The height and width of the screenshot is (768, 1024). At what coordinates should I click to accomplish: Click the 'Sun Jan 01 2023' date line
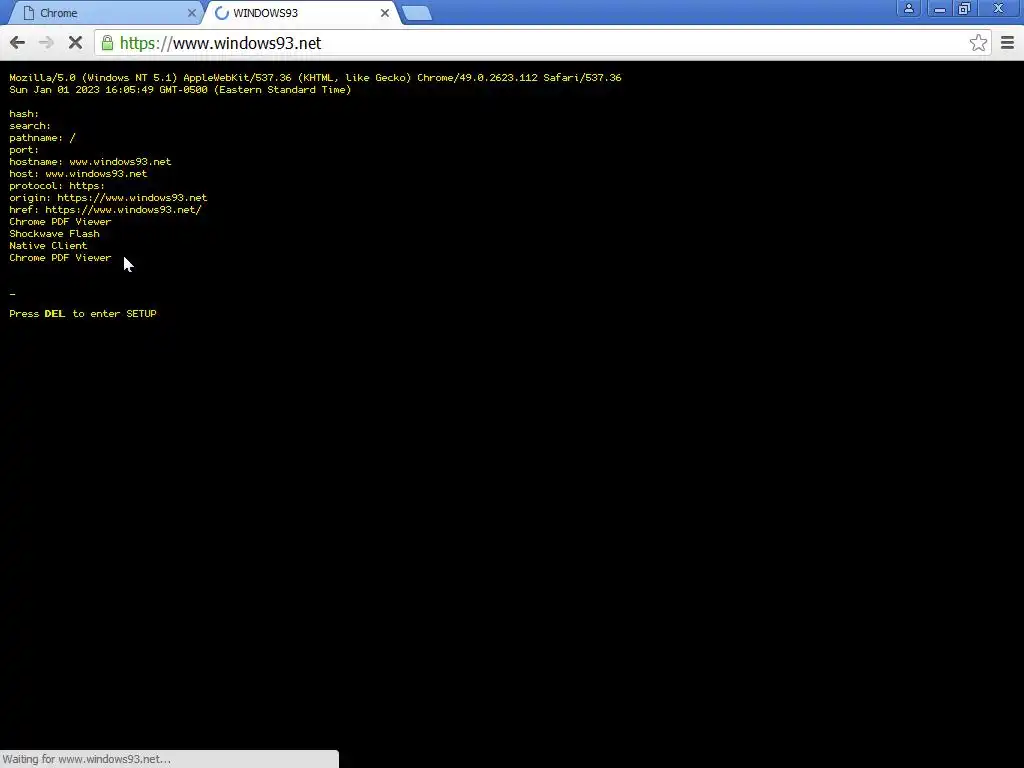[x=180, y=89]
